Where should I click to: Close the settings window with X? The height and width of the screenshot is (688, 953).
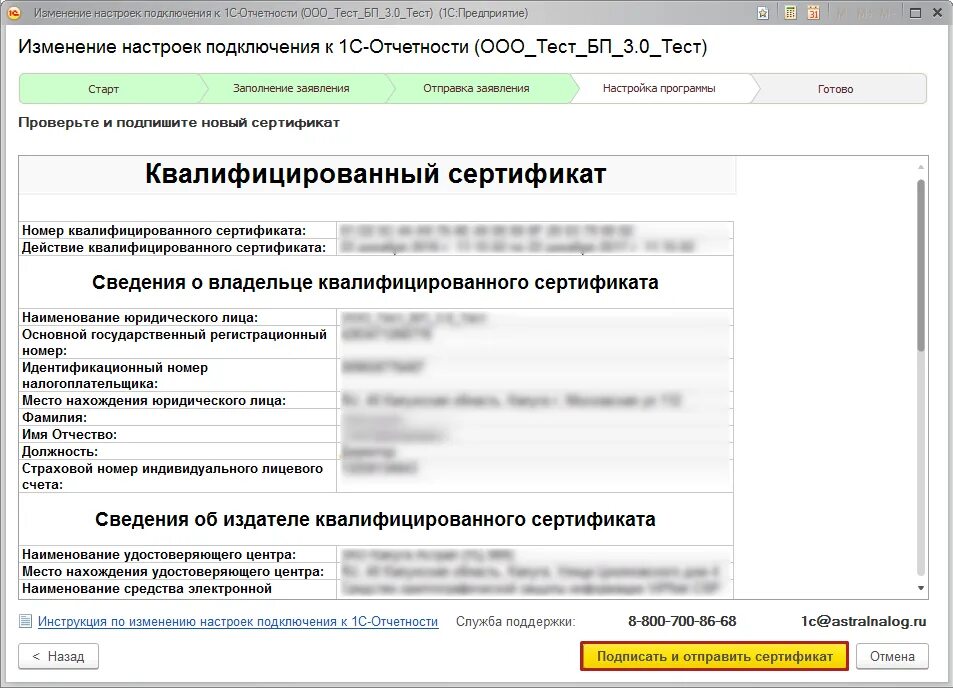coord(938,13)
